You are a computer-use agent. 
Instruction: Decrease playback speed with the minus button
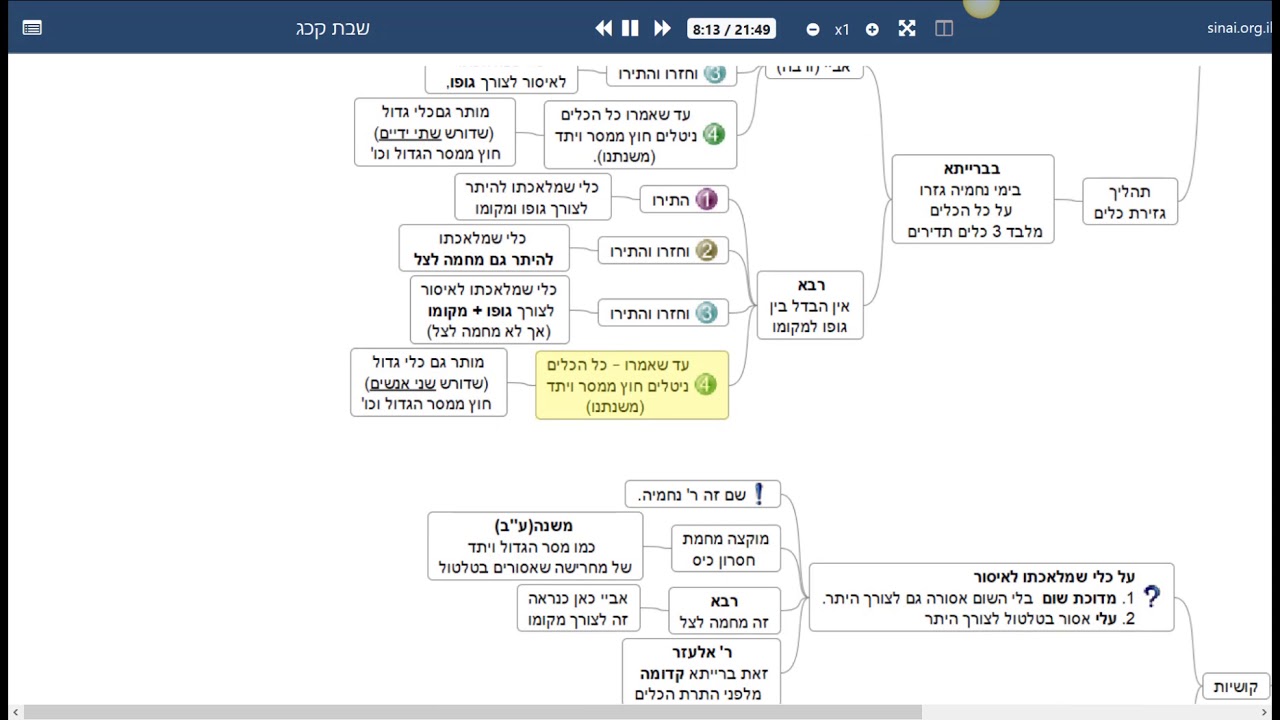click(x=813, y=30)
